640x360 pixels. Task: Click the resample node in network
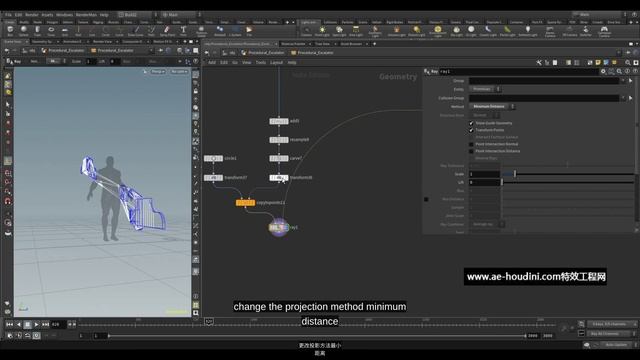[x=279, y=140]
